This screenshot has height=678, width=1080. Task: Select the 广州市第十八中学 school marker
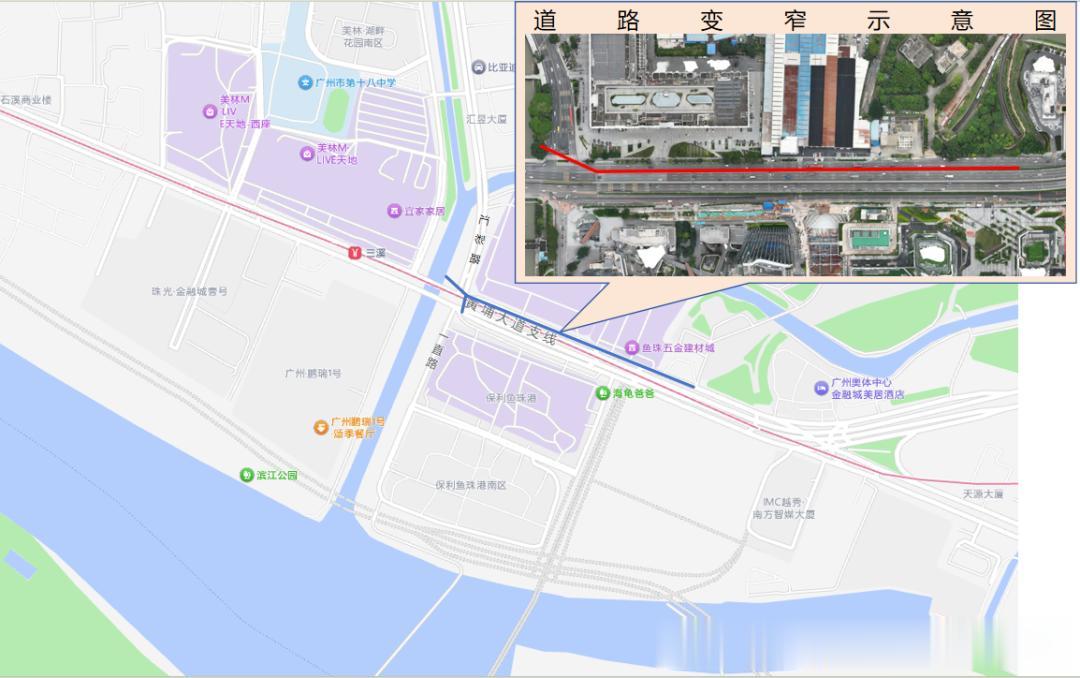coord(305,83)
